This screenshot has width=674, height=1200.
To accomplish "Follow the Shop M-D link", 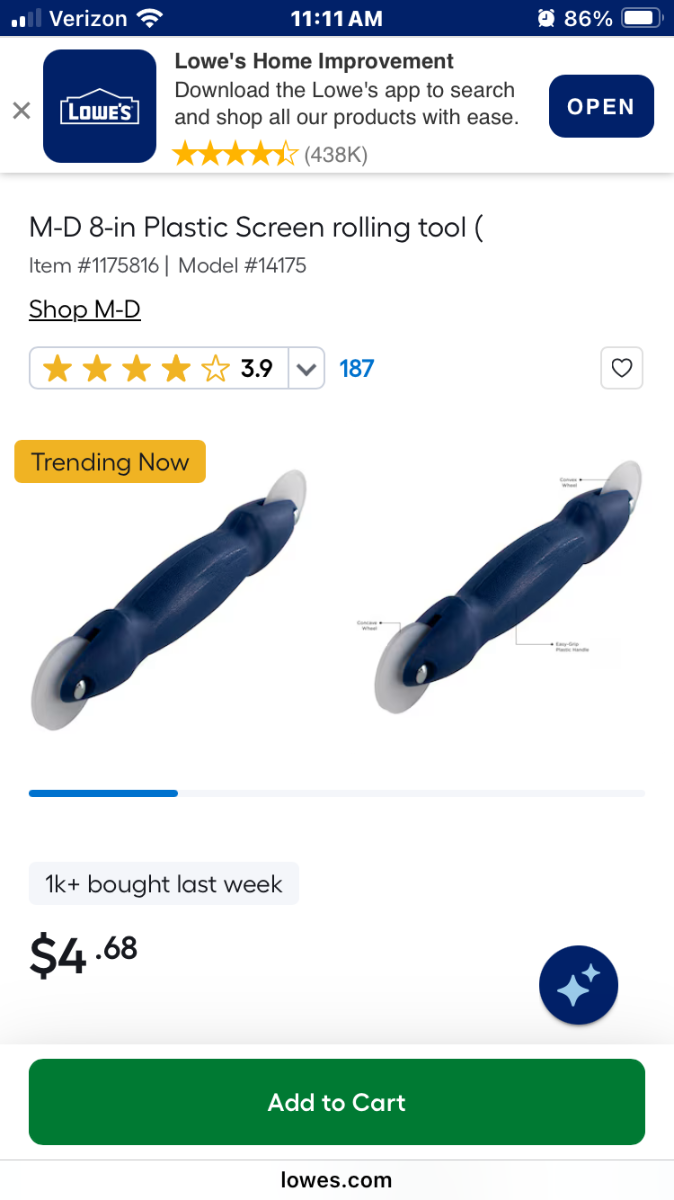I will [85, 309].
